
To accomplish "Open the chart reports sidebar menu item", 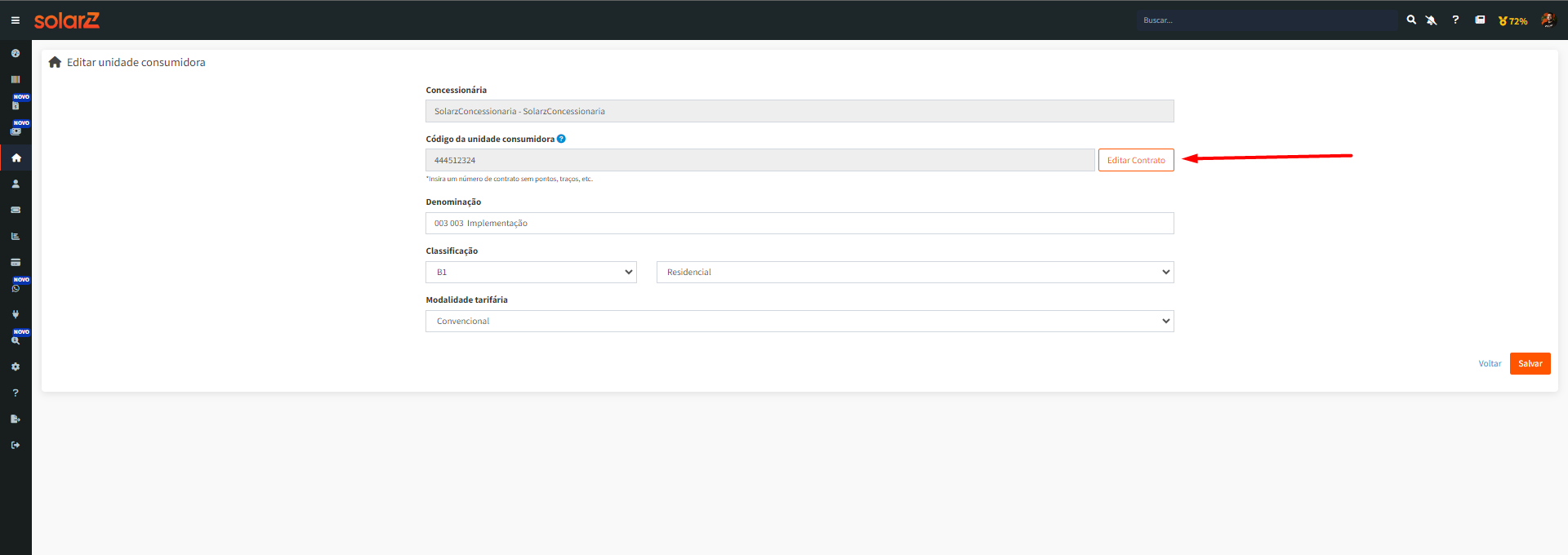I will click(16, 236).
